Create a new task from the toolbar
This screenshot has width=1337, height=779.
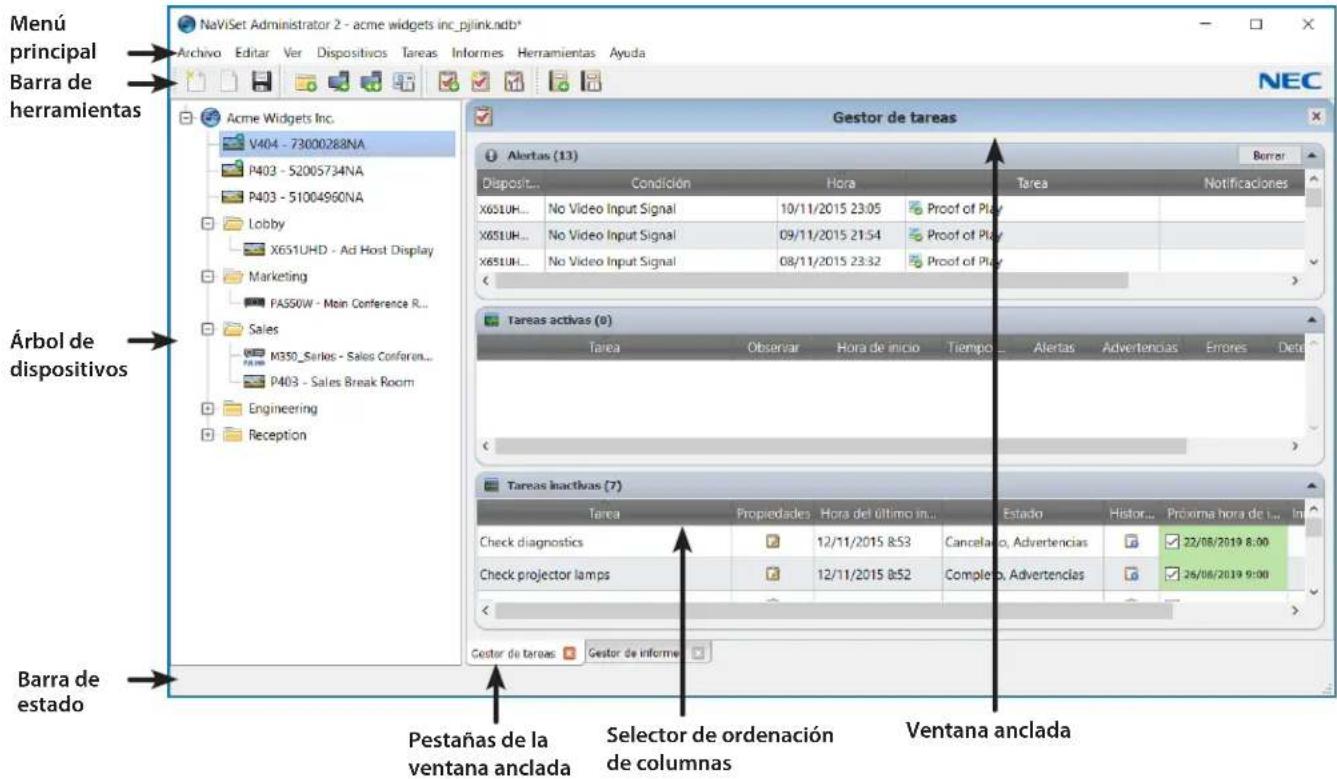[447, 80]
